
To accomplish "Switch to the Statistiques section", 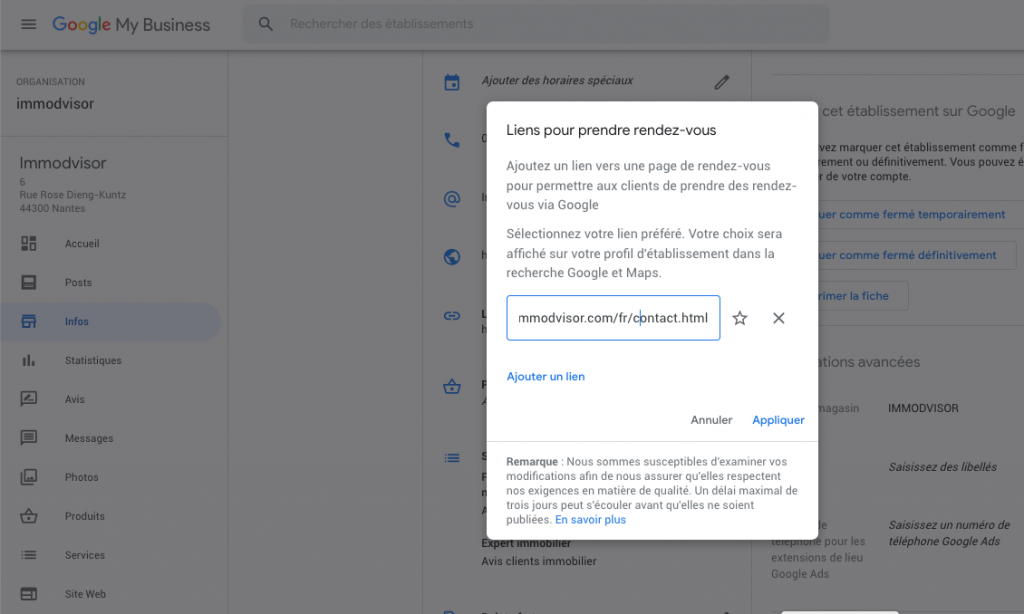I will (30, 360).
